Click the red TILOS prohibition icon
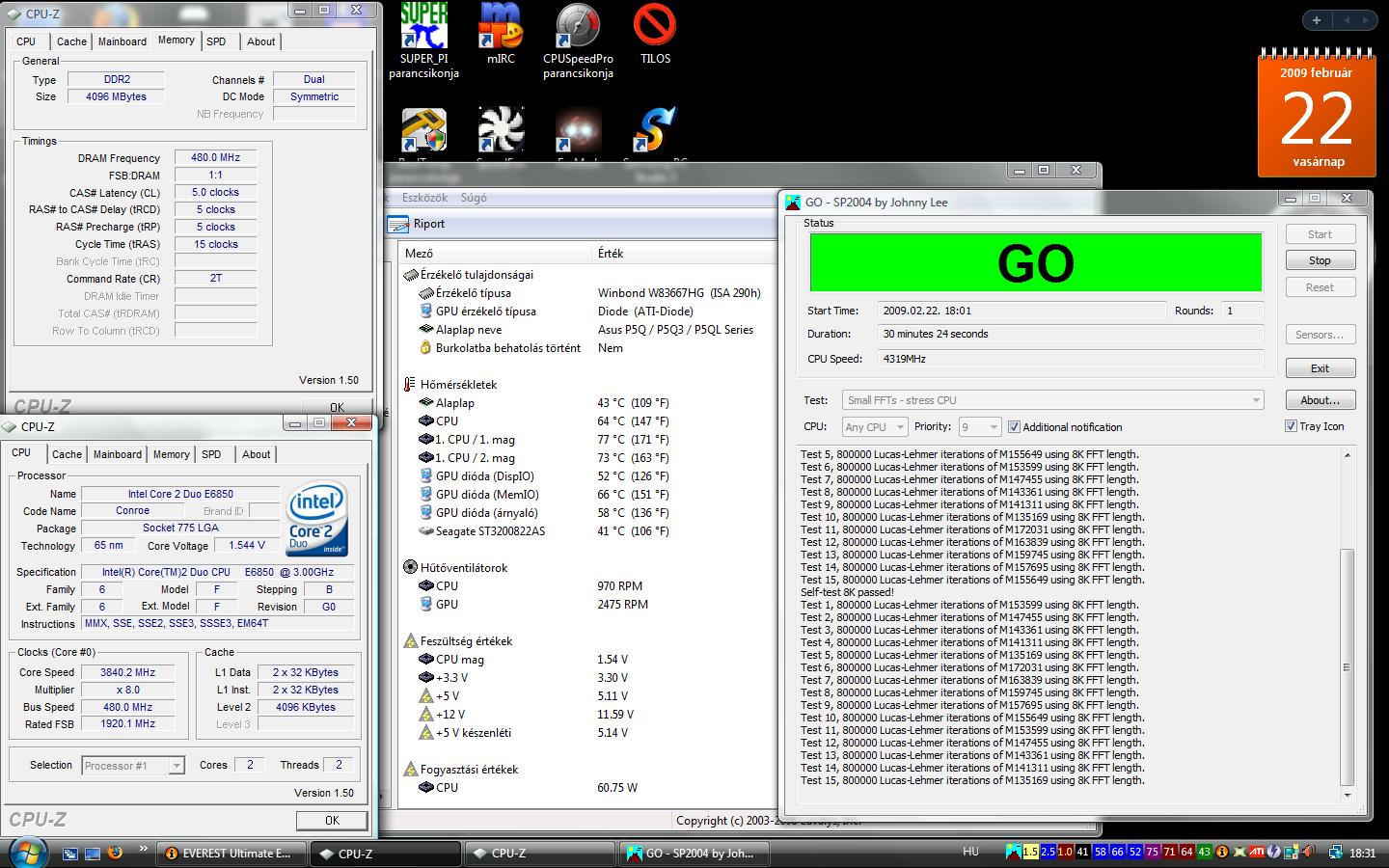 (x=655, y=27)
